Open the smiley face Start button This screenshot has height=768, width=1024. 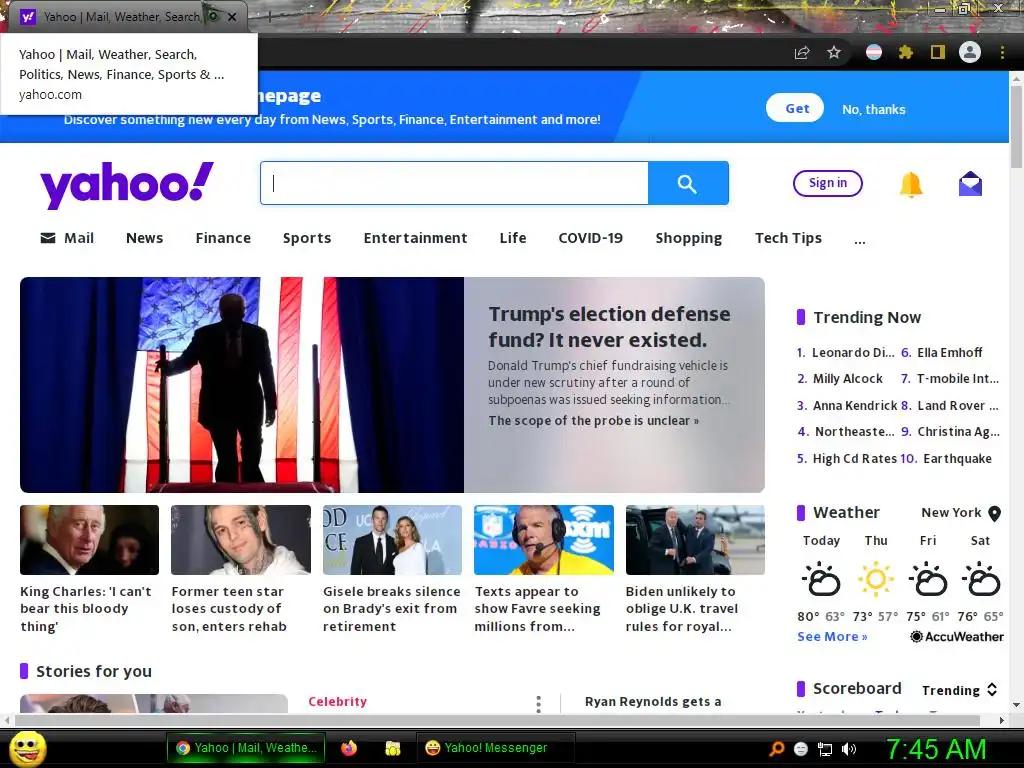coord(27,748)
